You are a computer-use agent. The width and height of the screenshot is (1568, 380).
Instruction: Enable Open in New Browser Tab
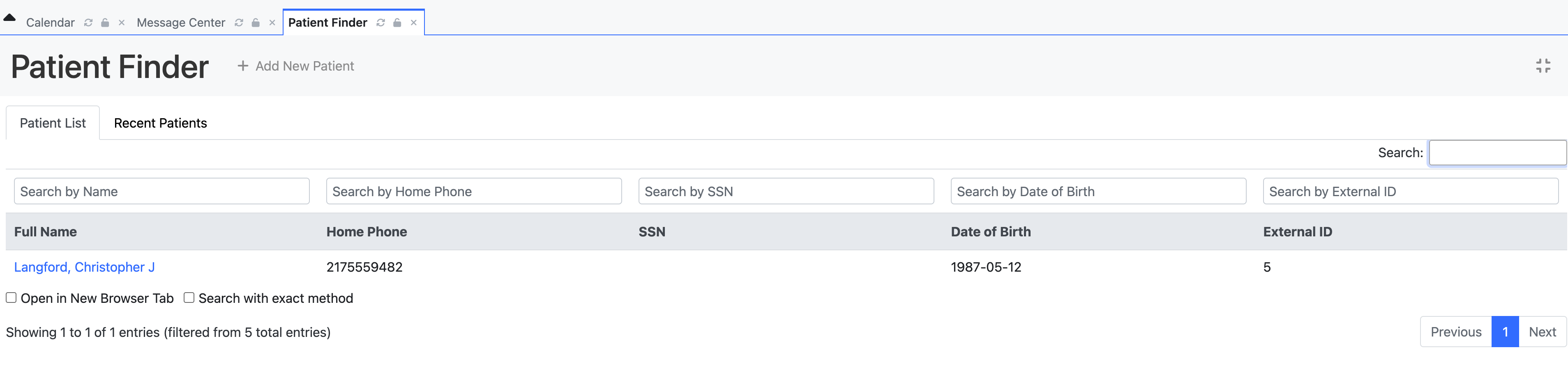[x=10, y=298]
